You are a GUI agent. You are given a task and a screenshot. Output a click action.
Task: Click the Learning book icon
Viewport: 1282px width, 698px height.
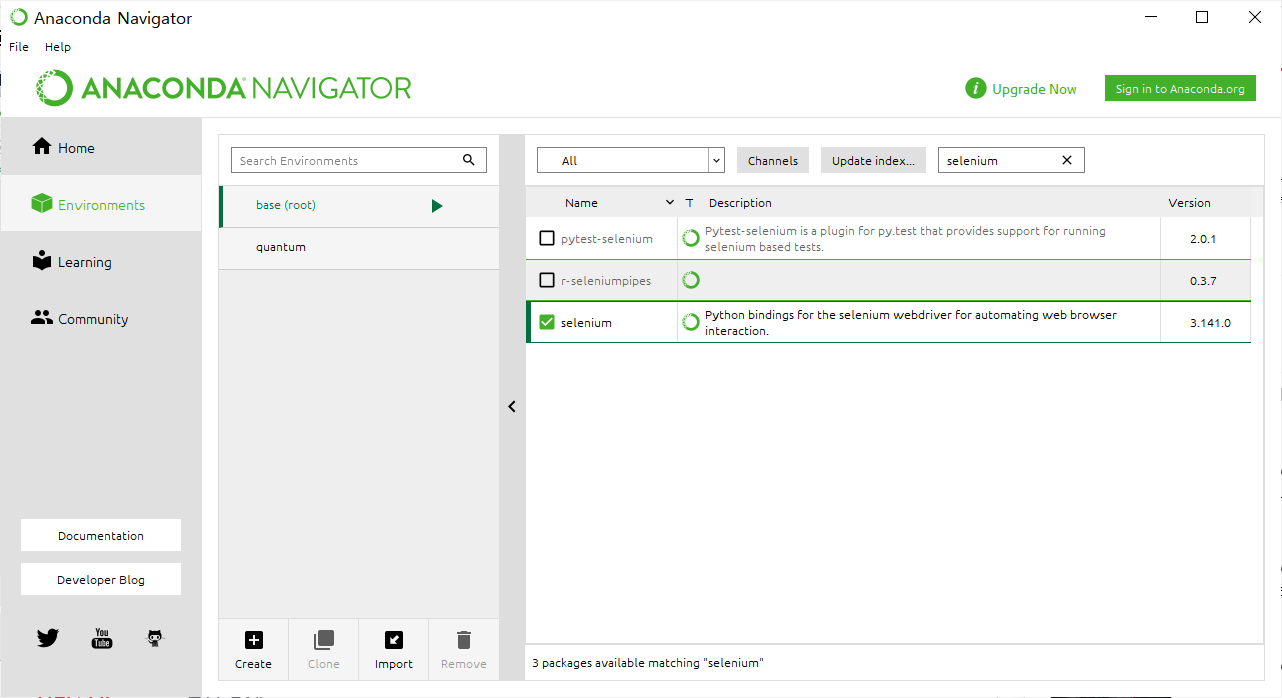click(42, 261)
